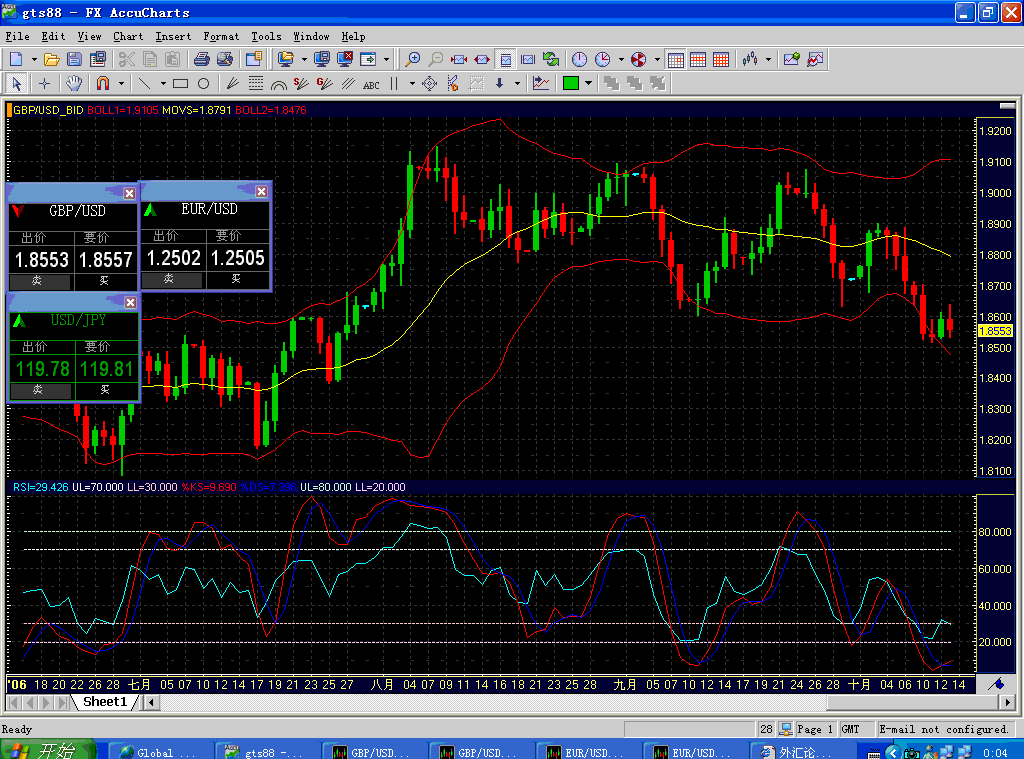The height and width of the screenshot is (759, 1024).
Task: Select the crosshair cursor tool
Action: click(44, 83)
